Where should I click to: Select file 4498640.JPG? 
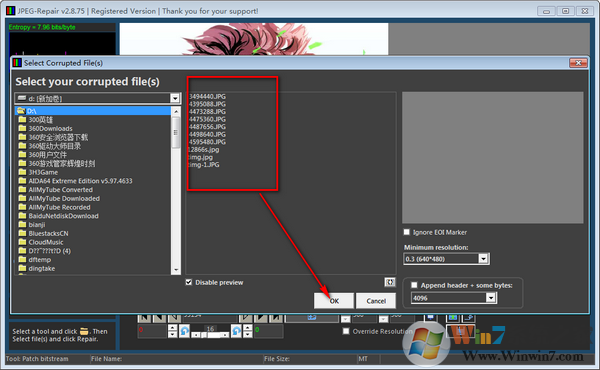[207, 134]
